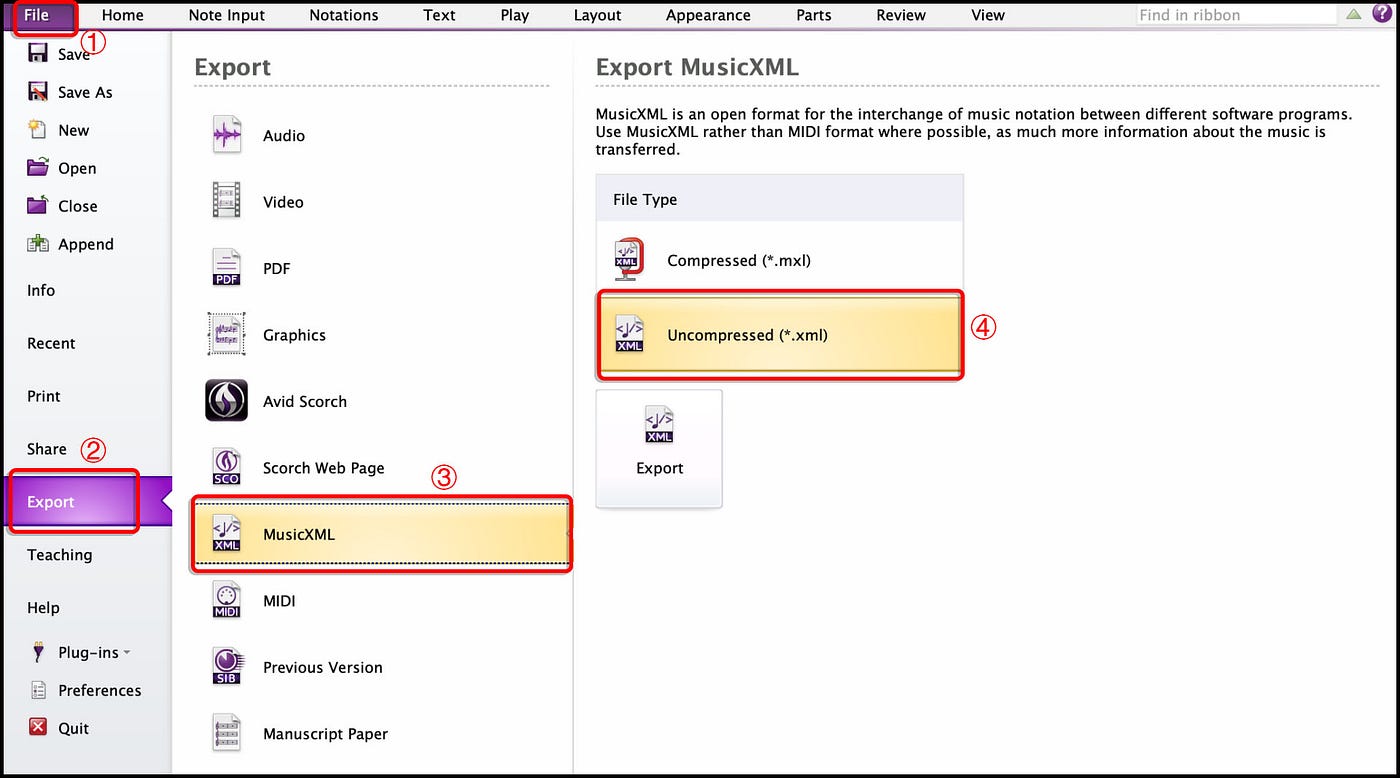Viewport: 1400px width, 778px height.
Task: Click the MIDI export icon
Action: [x=227, y=600]
